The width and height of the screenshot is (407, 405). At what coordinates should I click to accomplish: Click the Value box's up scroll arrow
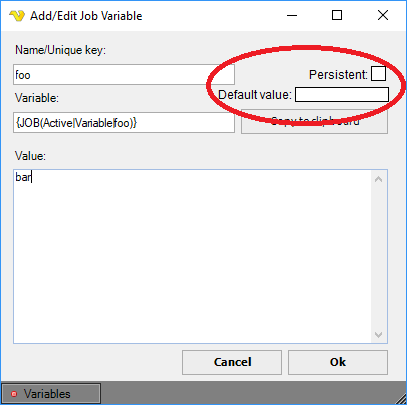pyautogui.click(x=378, y=179)
